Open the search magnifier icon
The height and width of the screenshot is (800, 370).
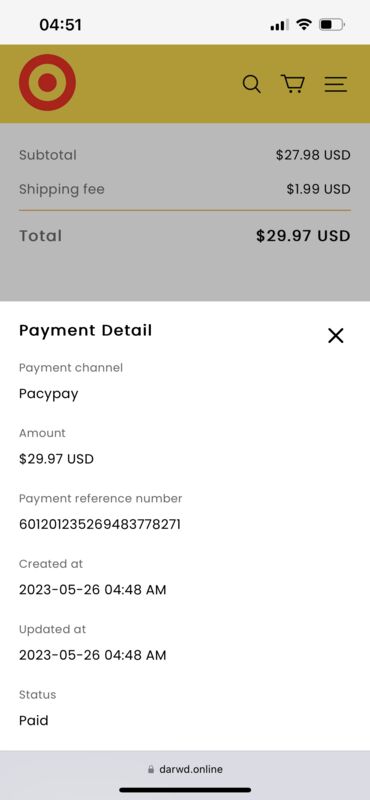(251, 84)
